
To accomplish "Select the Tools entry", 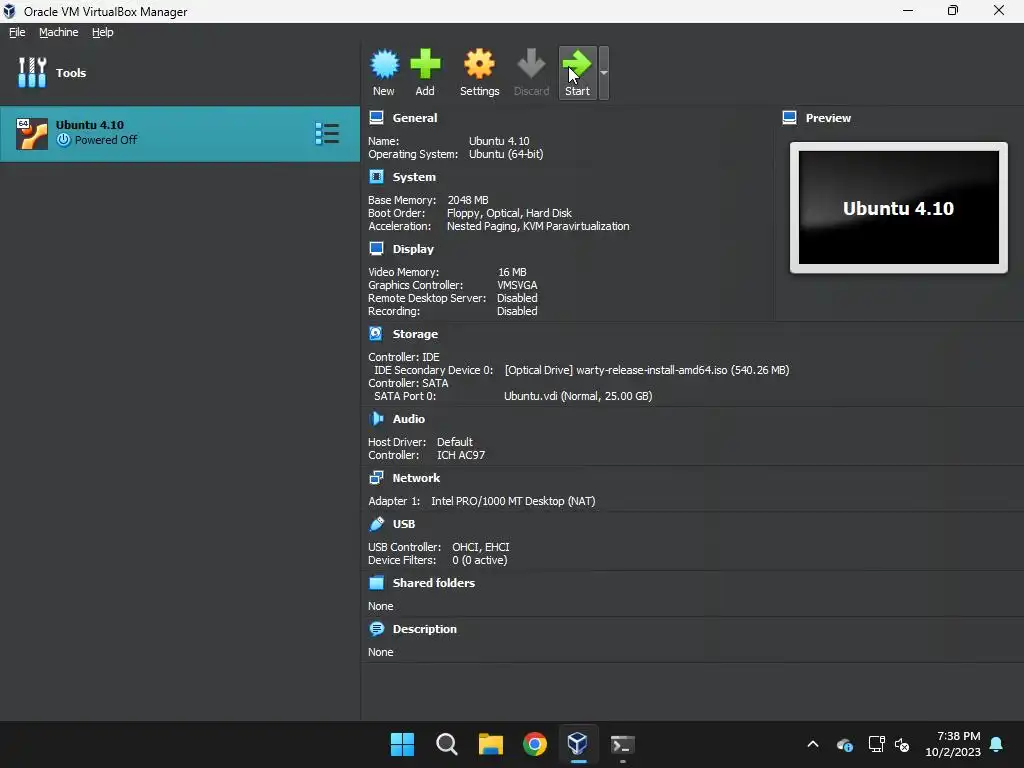I will [x=180, y=72].
